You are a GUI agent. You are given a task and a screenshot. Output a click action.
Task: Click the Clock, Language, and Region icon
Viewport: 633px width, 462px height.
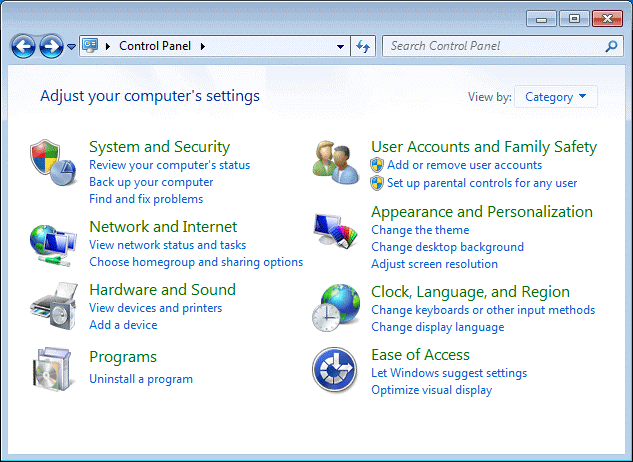pyautogui.click(x=336, y=308)
